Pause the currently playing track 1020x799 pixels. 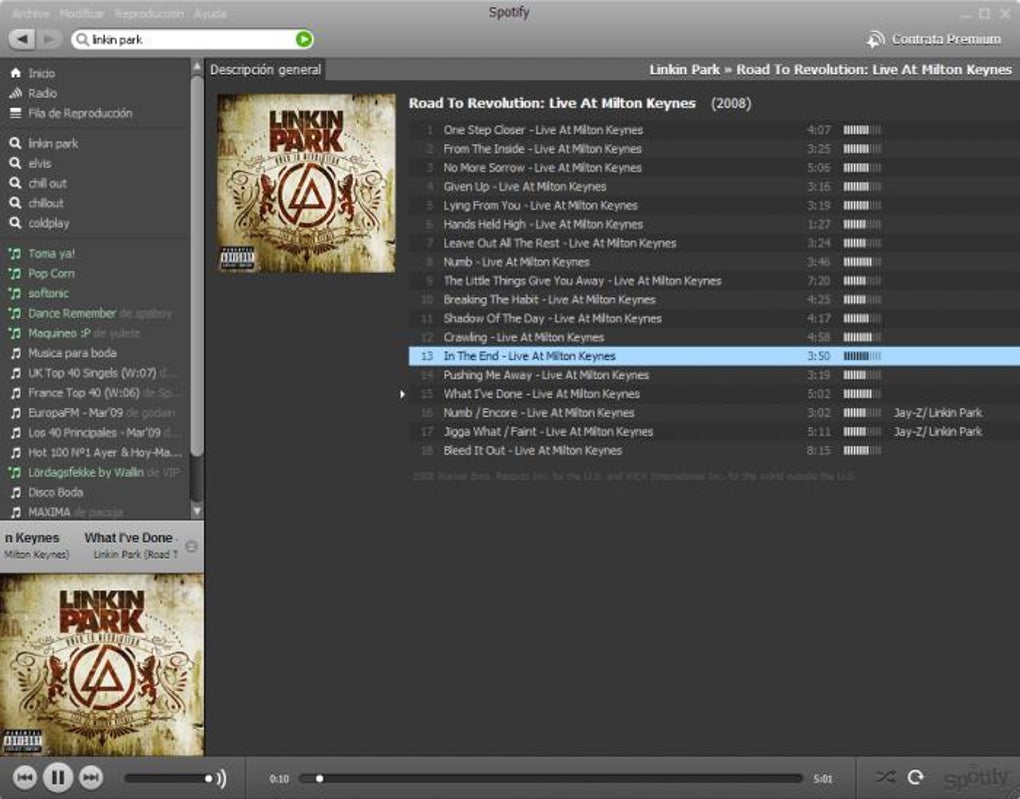coord(58,777)
